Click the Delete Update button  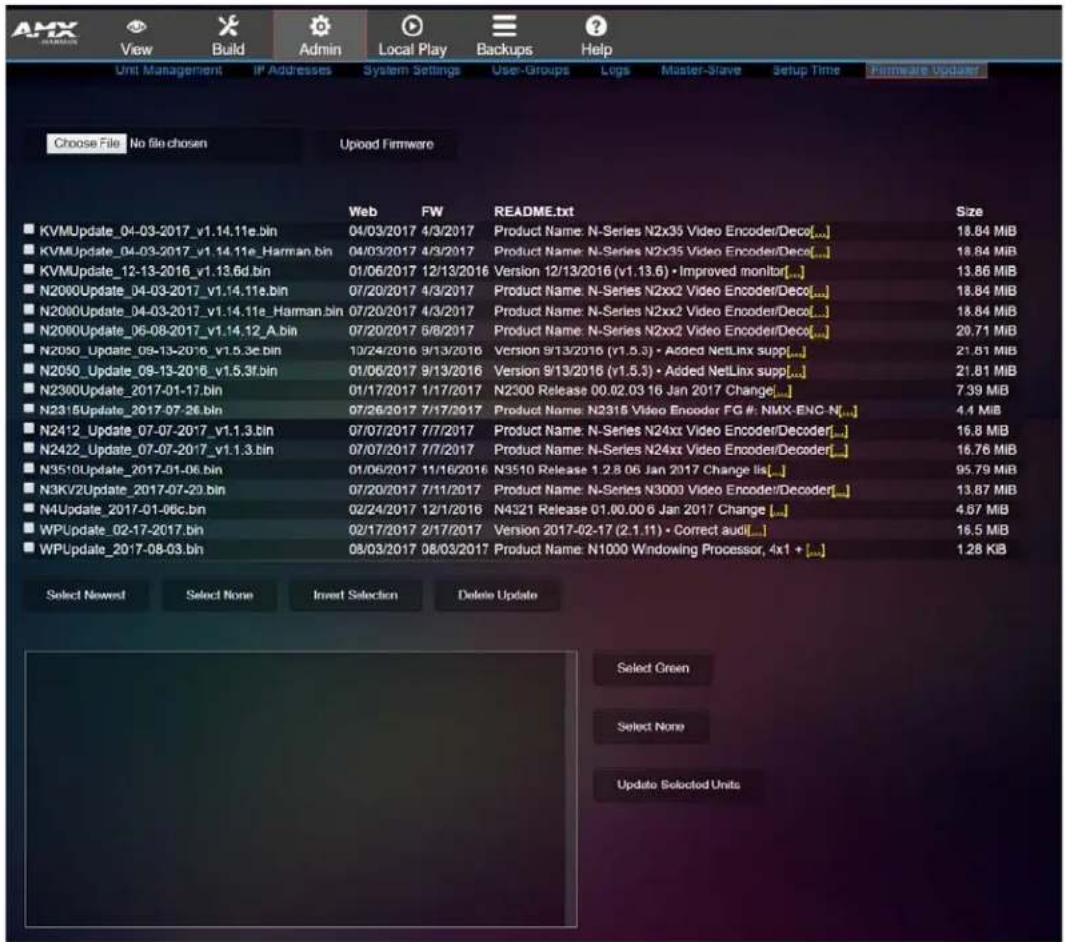point(497,595)
